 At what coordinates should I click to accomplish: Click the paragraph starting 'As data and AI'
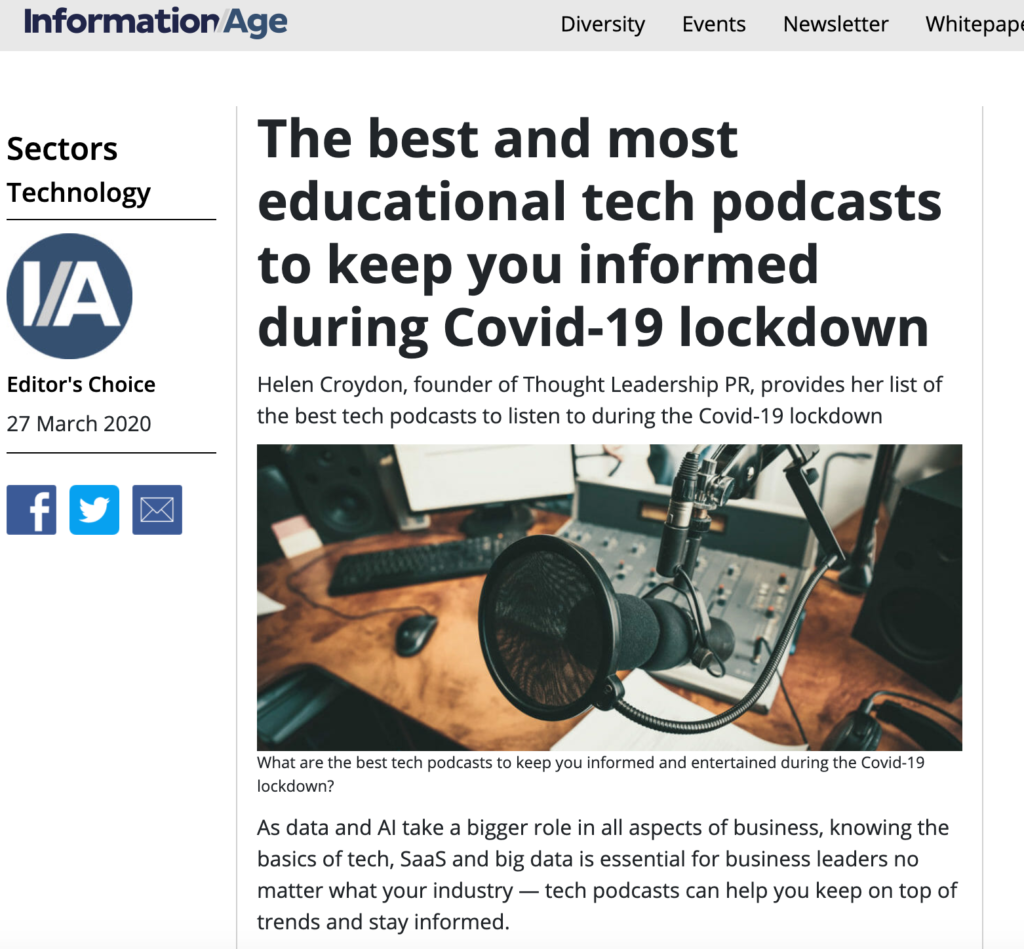[607, 875]
